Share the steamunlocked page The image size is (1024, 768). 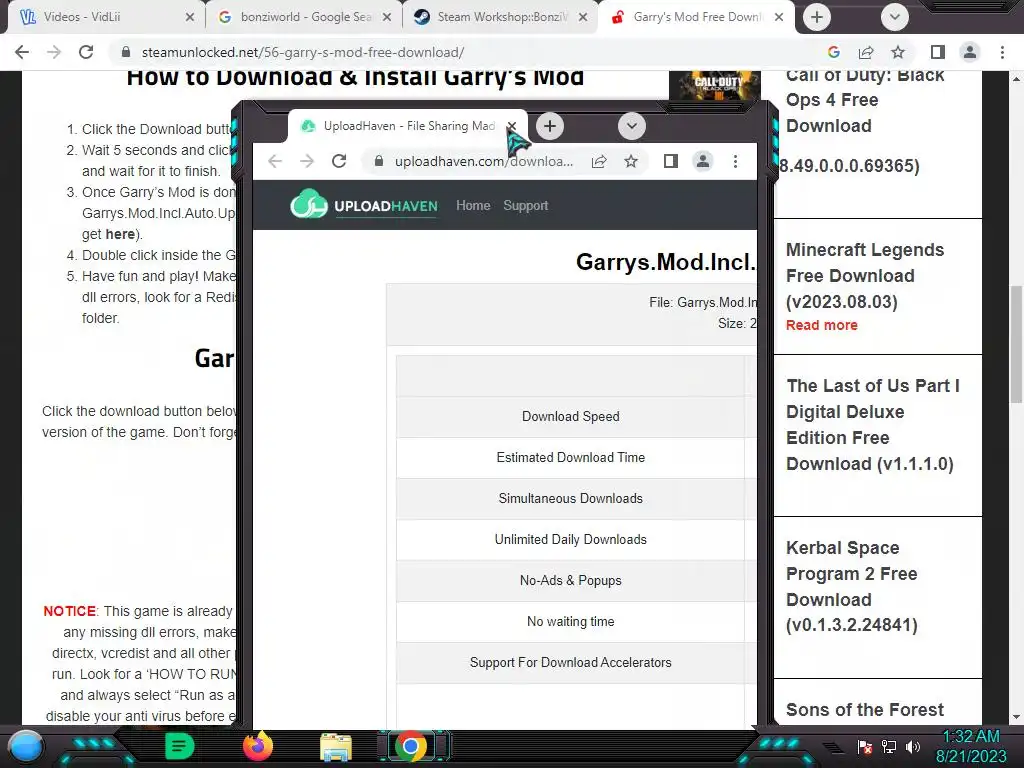[866, 52]
